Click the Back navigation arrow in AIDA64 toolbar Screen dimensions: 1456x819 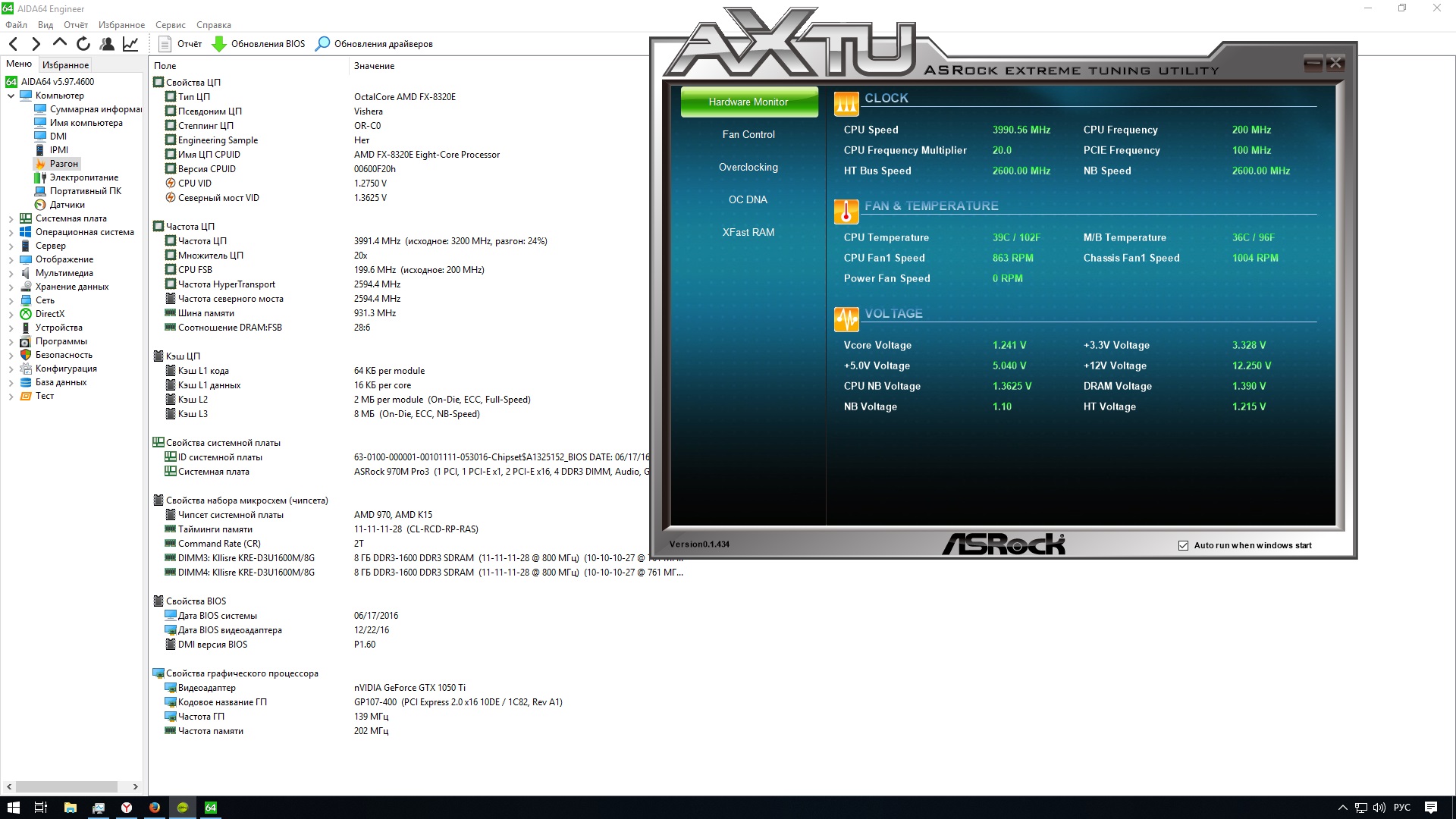coord(14,44)
